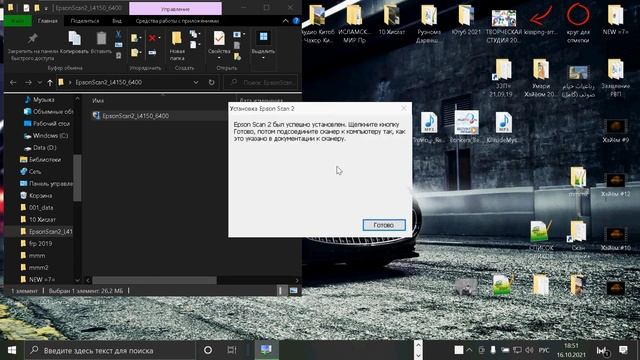Select mmm2 folder in sidebar
This screenshot has height=360, width=640.
tap(38, 268)
